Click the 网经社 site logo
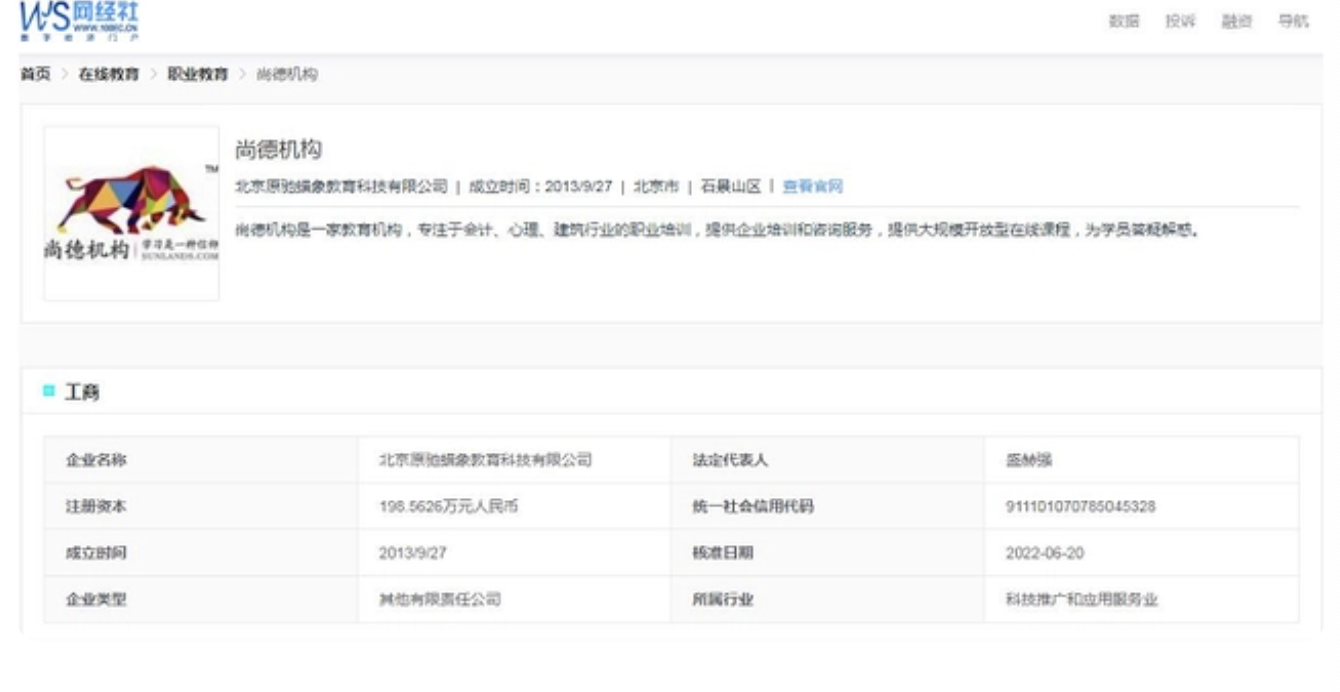 79,21
